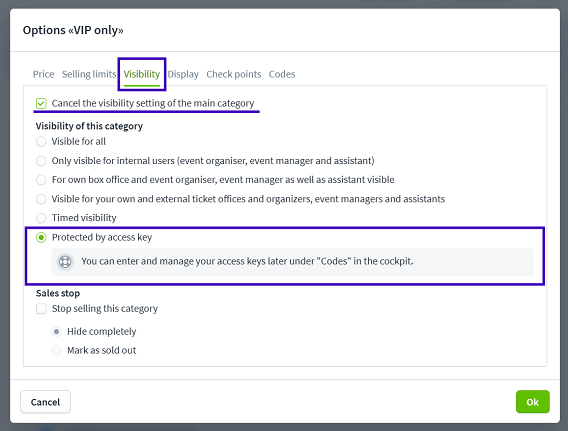Uncheck Cancel the visibility setting checkbox

click(41, 104)
